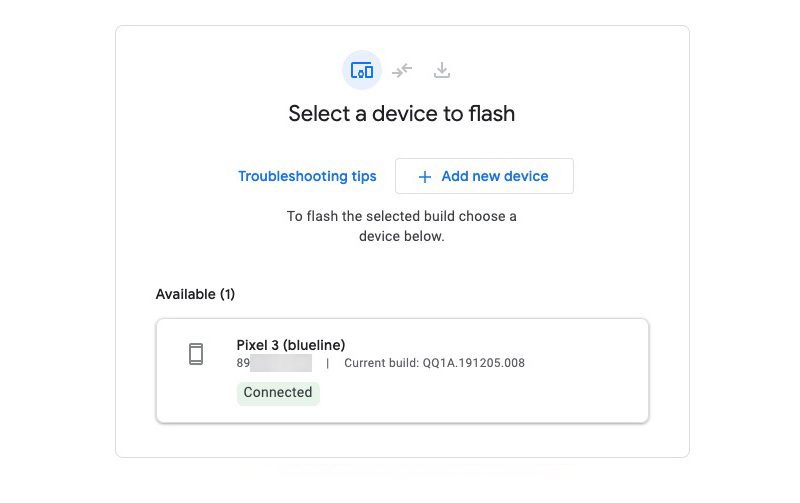Click the Select a device to flash heading

pos(402,114)
